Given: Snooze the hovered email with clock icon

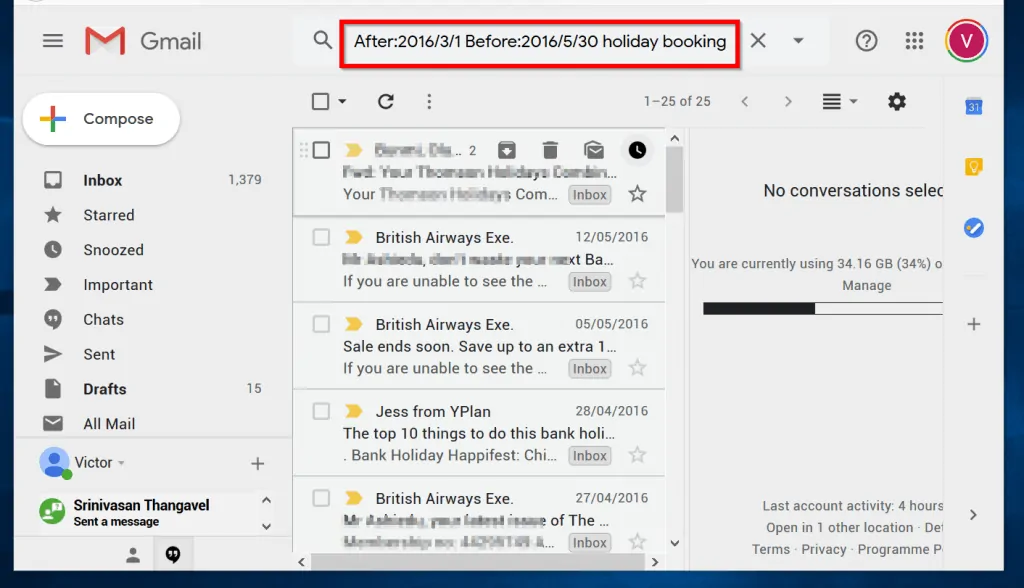Looking at the screenshot, I should pos(638,150).
